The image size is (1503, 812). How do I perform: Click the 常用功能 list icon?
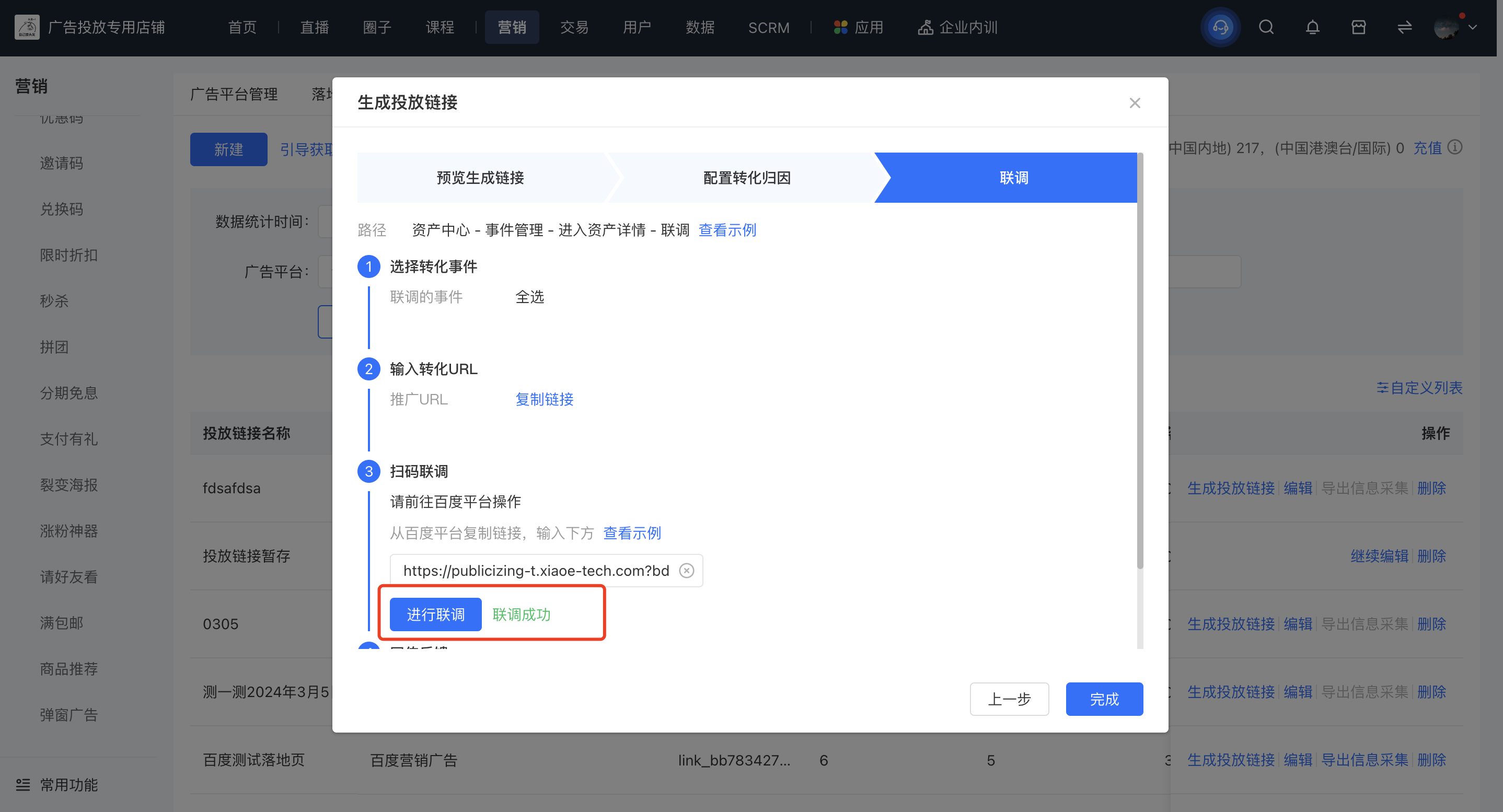click(23, 785)
